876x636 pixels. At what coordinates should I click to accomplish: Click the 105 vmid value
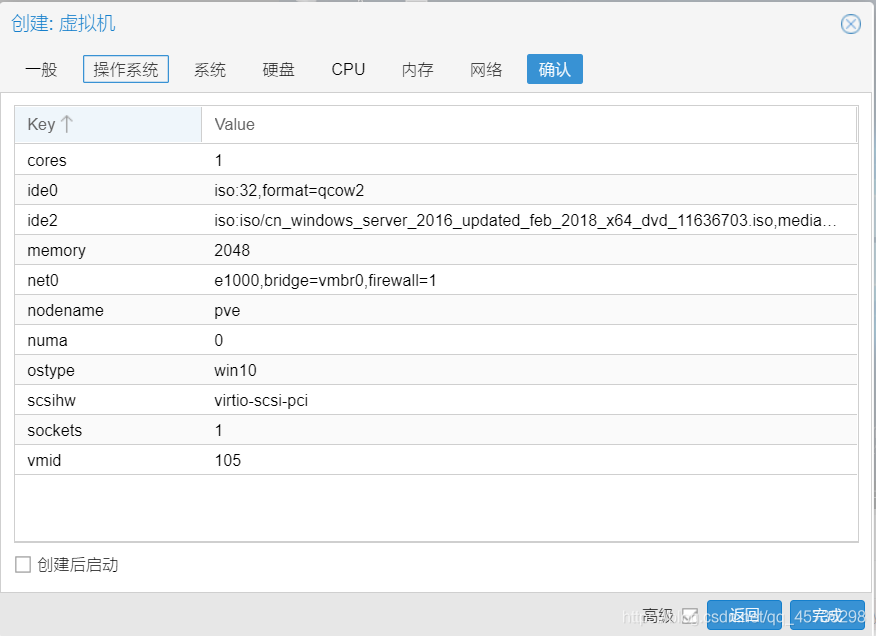coord(227,461)
